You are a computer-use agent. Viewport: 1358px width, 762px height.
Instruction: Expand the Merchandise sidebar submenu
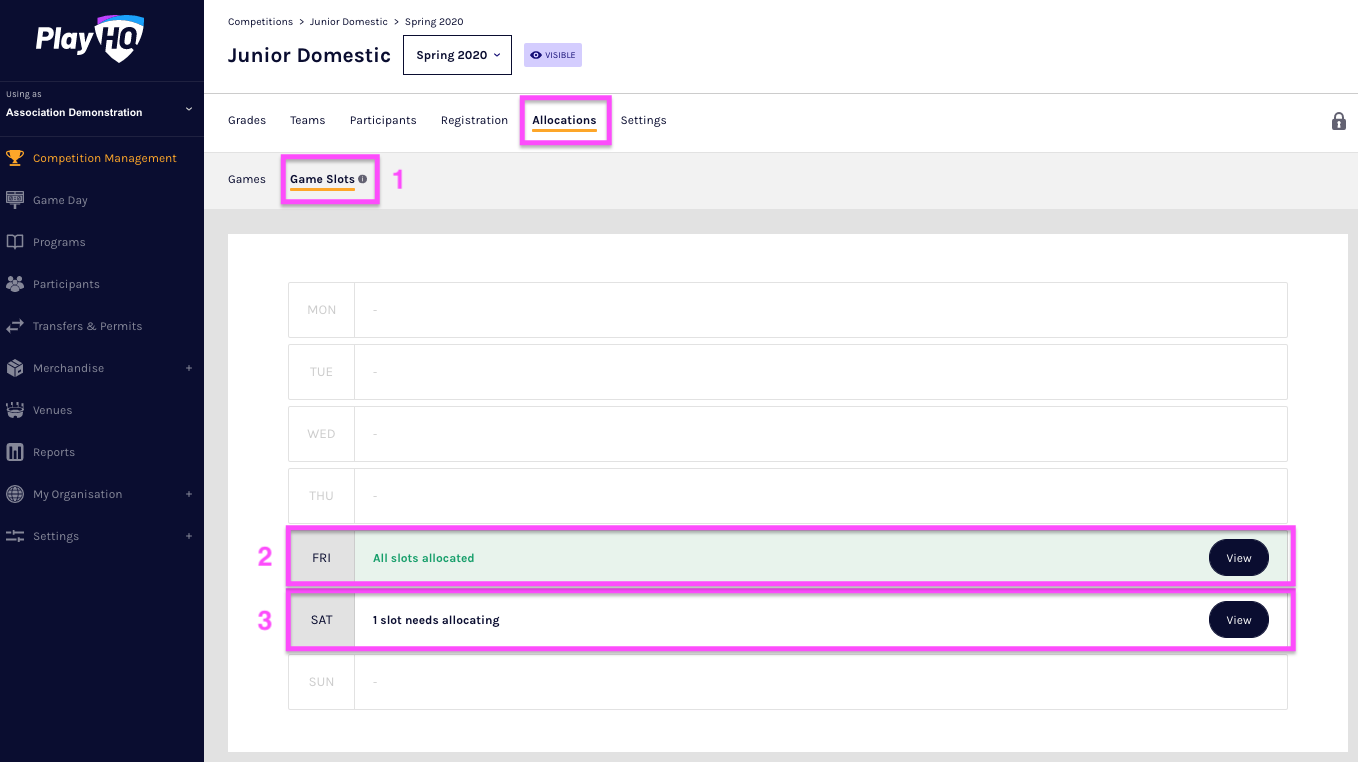(188, 368)
